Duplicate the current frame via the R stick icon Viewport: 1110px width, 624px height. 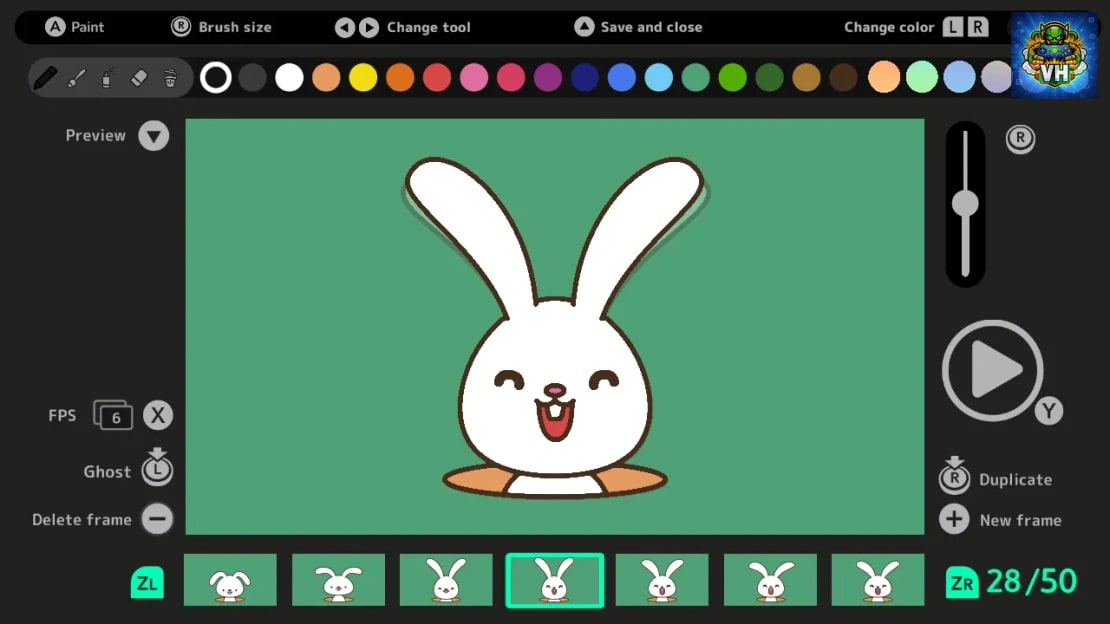point(954,475)
